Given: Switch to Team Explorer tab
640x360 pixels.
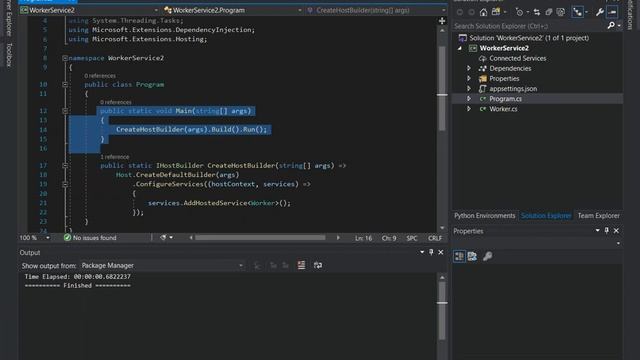Looking at the screenshot, I should pyautogui.click(x=598, y=216).
